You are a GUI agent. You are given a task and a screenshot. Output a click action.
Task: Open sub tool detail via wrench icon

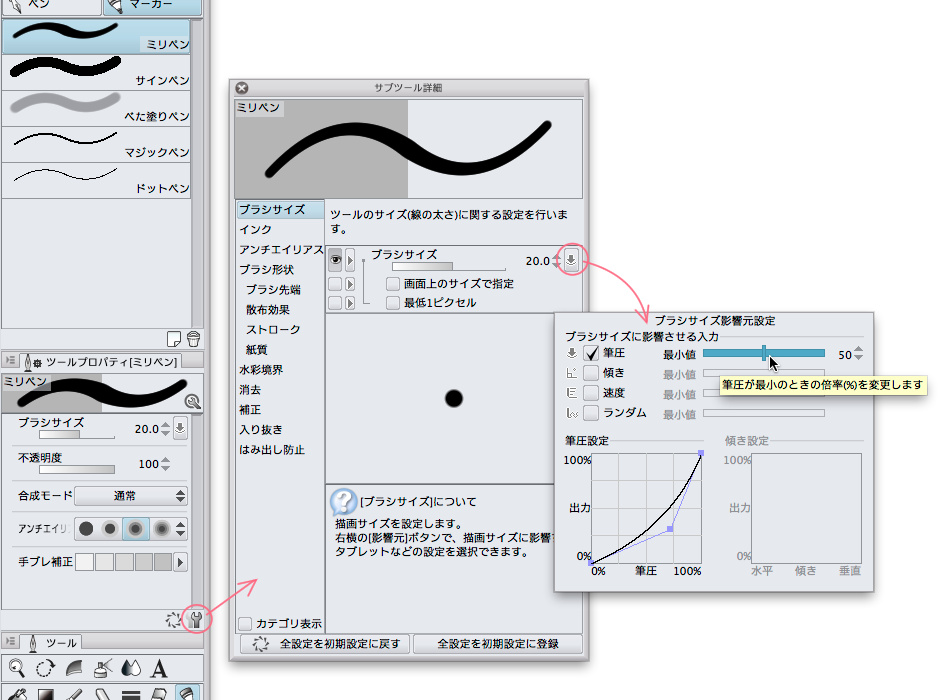[x=196, y=620]
